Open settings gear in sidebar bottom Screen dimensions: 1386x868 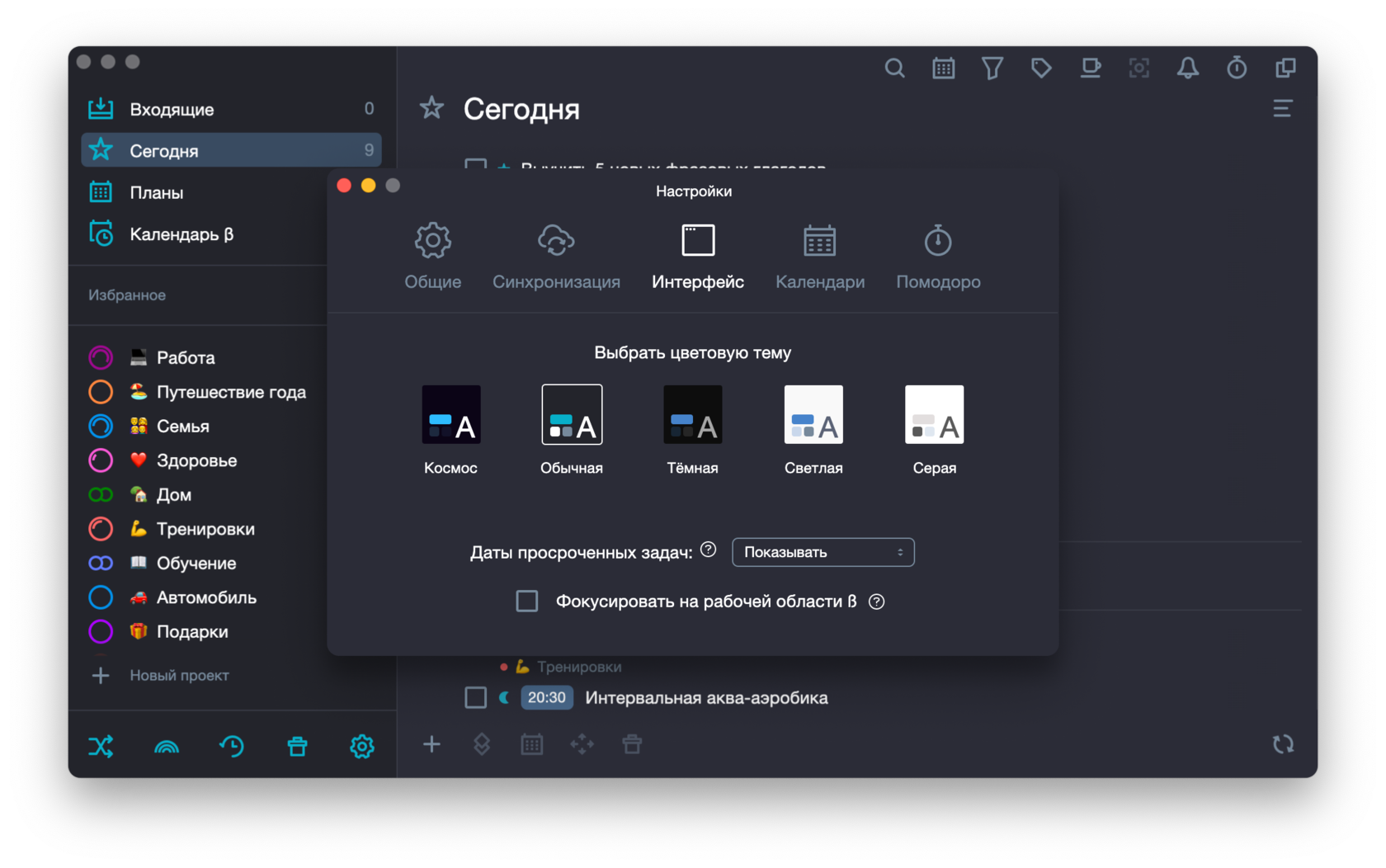coord(362,747)
